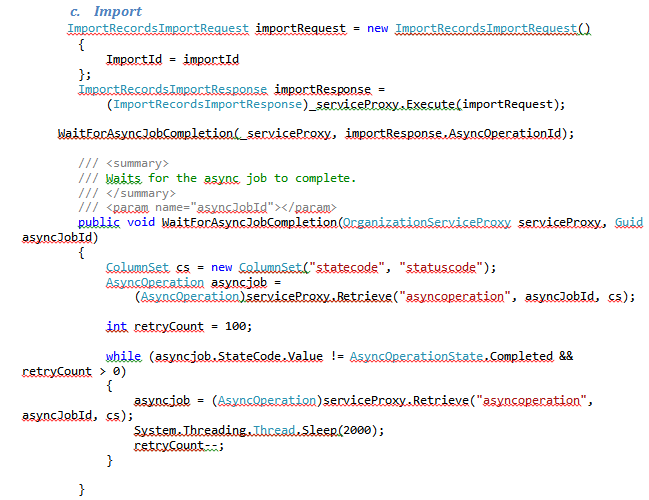Image resolution: width=649 pixels, height=500 pixels.
Task: Click the 'ImportId = importId' assignment line
Action: 172,59
